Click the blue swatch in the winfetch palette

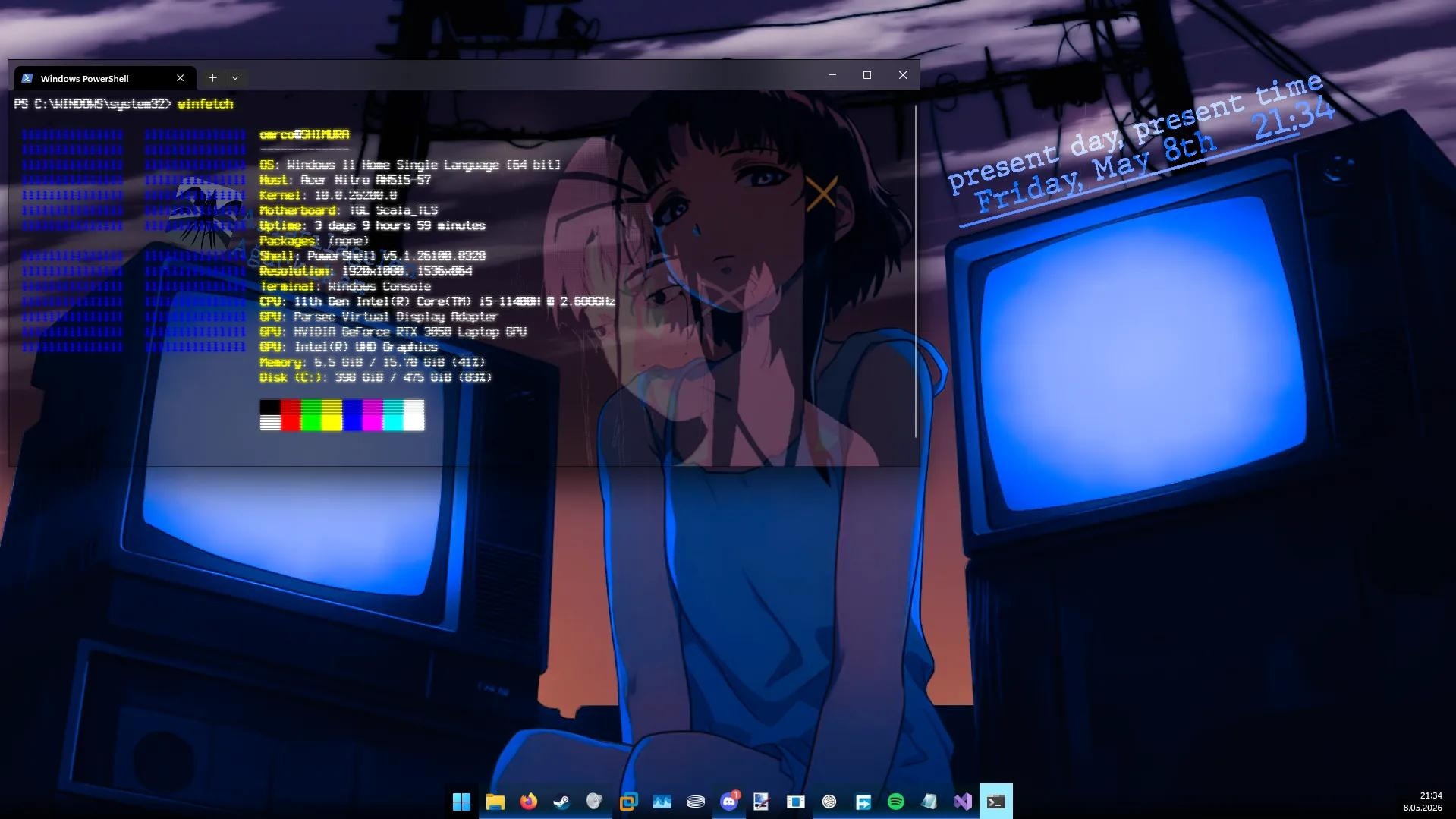tap(352, 415)
